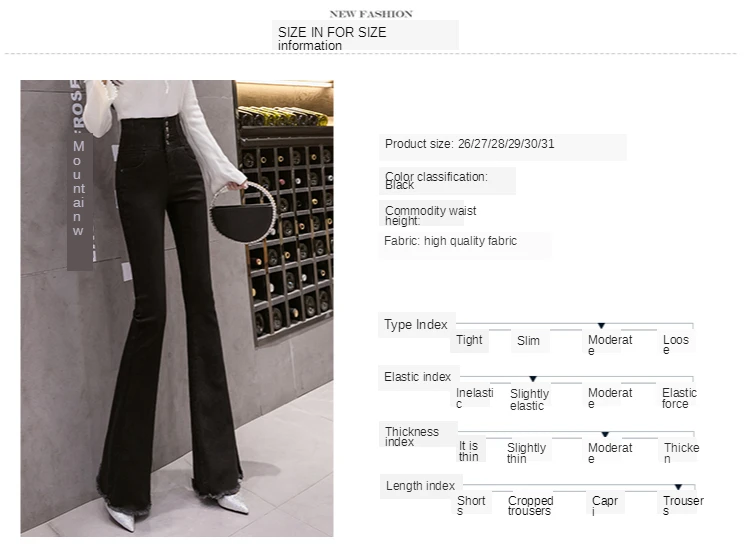This screenshot has width=749, height=558.
Task: Select the Inelastic option label
Action: click(474, 398)
